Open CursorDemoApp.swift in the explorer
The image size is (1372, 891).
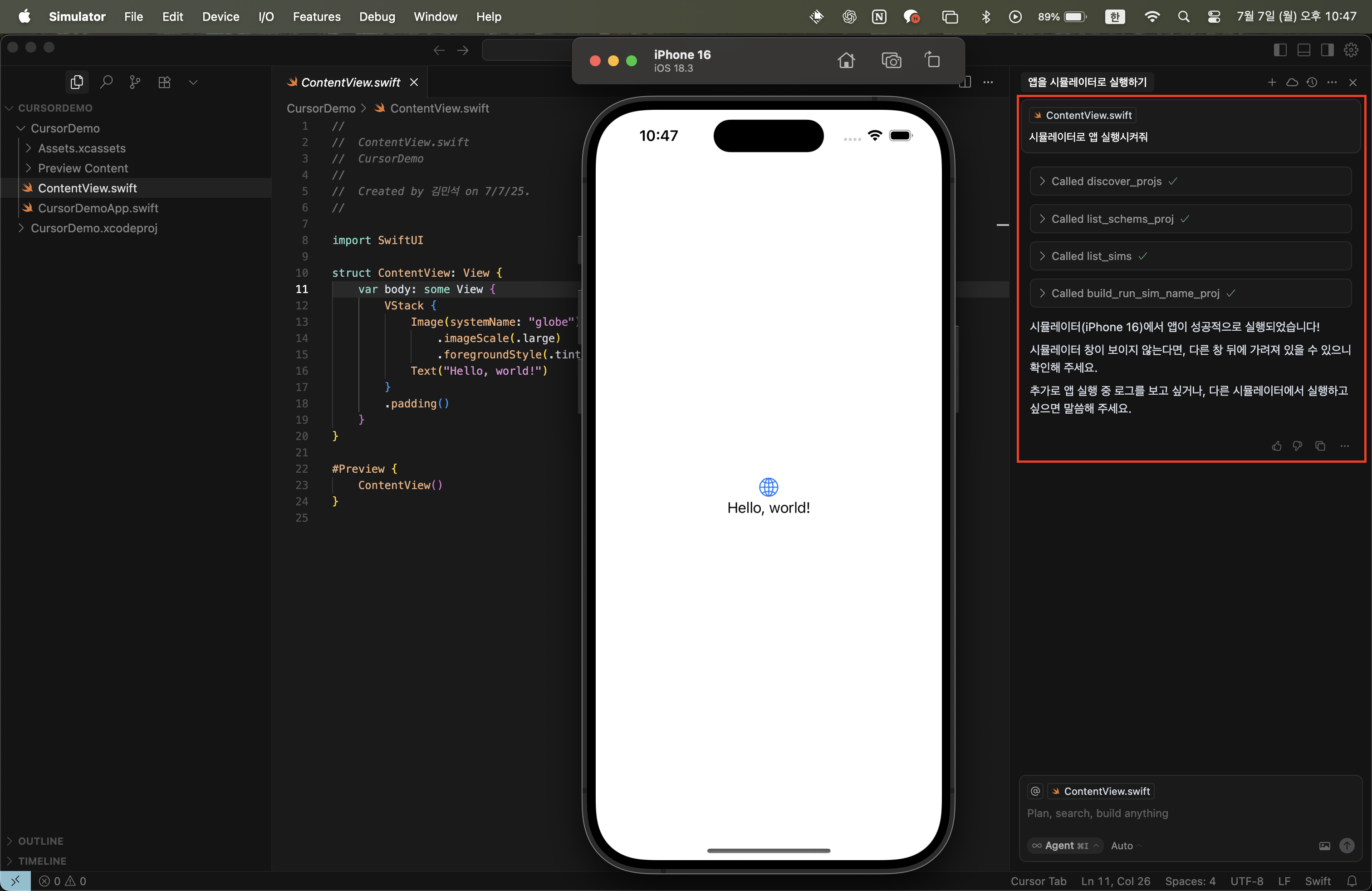click(x=98, y=208)
